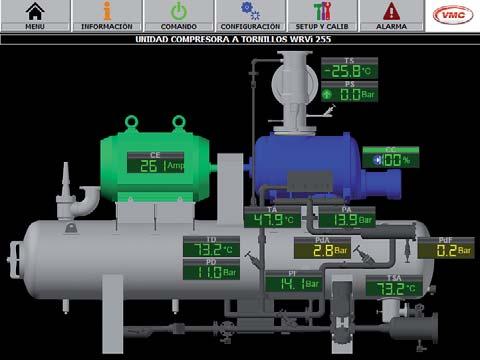Click the yellow PdA pressure readout
The width and height of the screenshot is (480, 360).
322,248
